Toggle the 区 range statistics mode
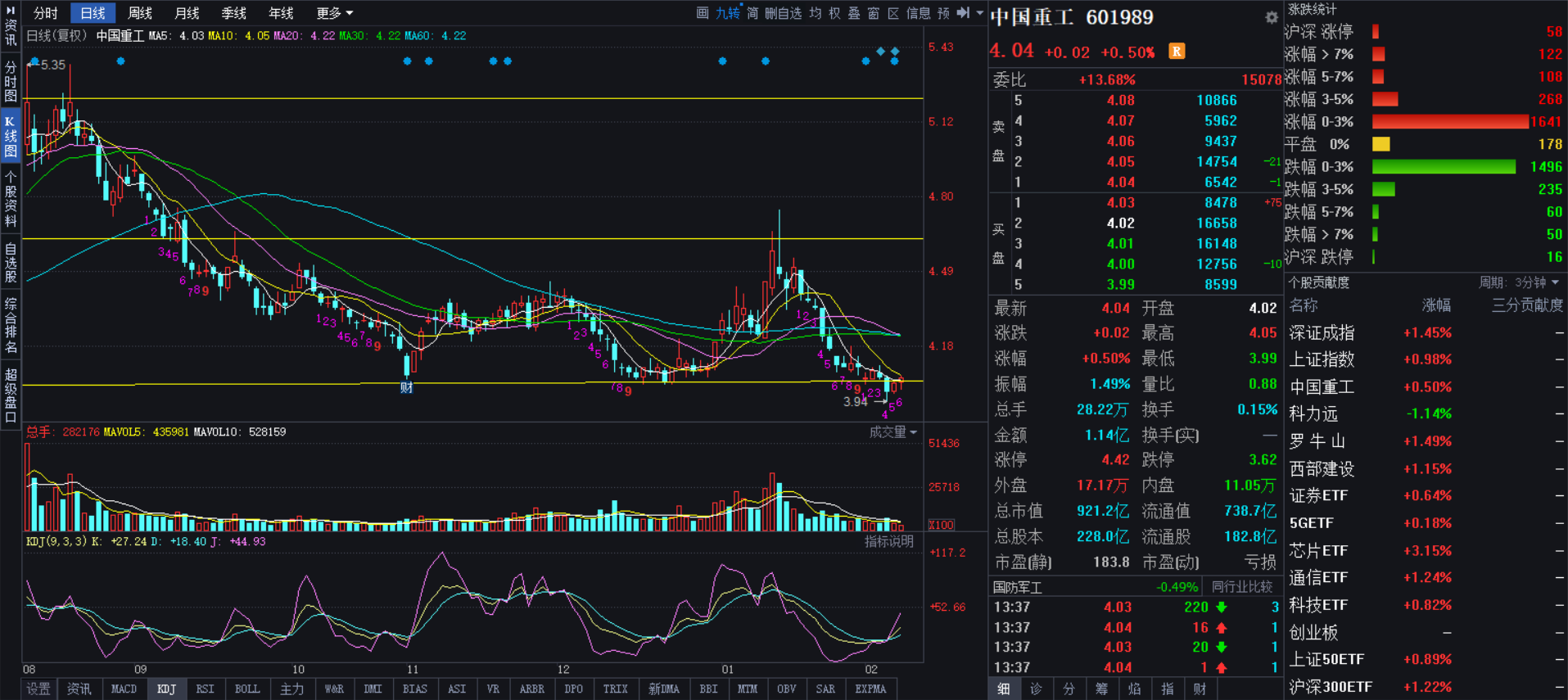The image size is (1568, 700). [893, 13]
